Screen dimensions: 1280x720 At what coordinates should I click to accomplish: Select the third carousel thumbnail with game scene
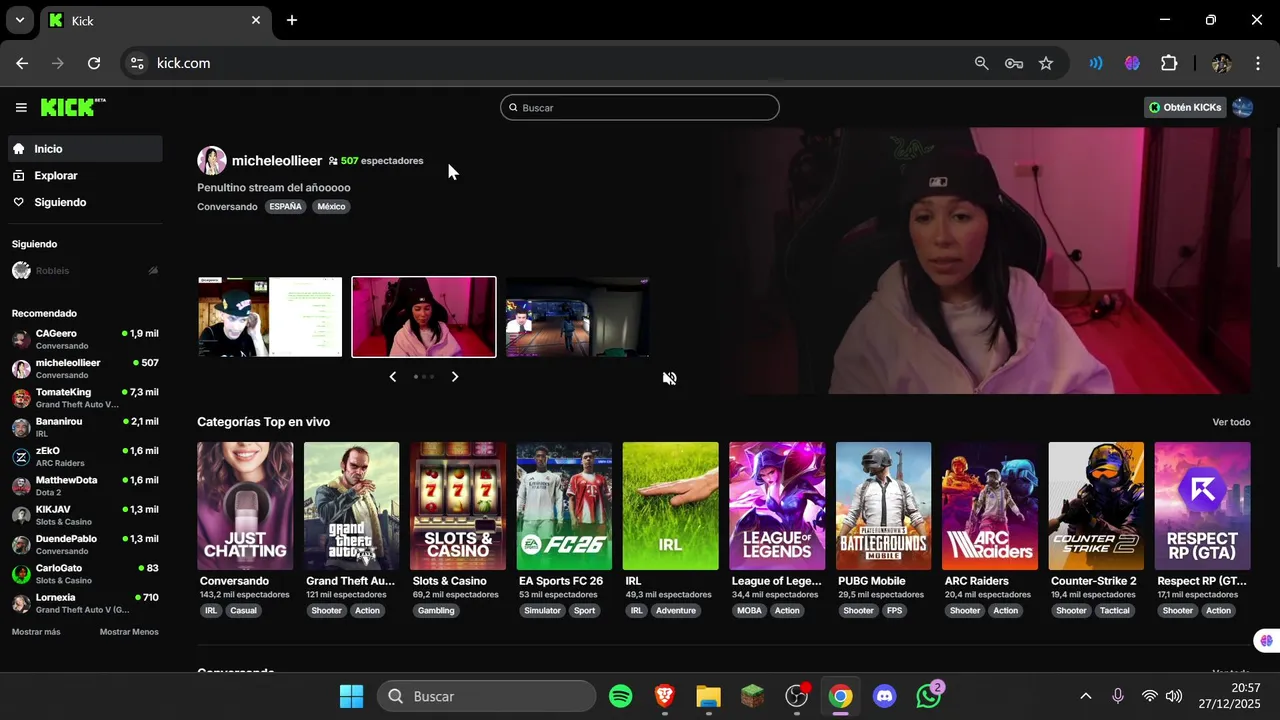pos(578,317)
